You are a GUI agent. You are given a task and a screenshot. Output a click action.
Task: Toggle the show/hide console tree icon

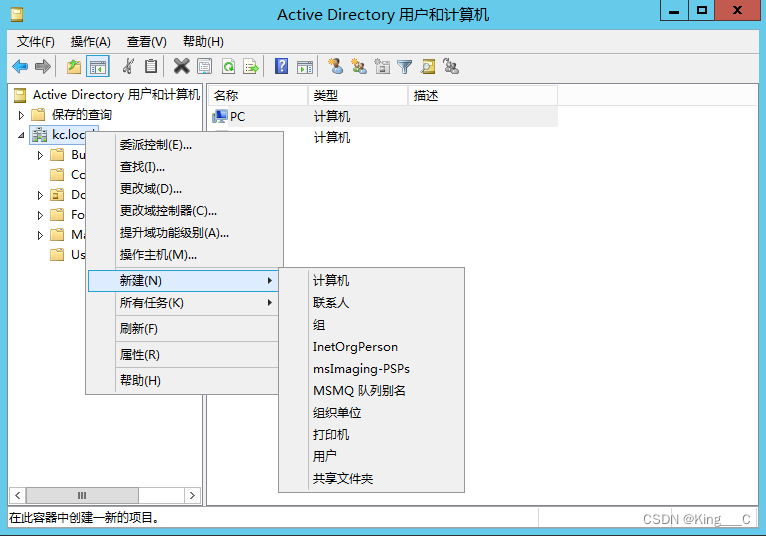(98, 66)
